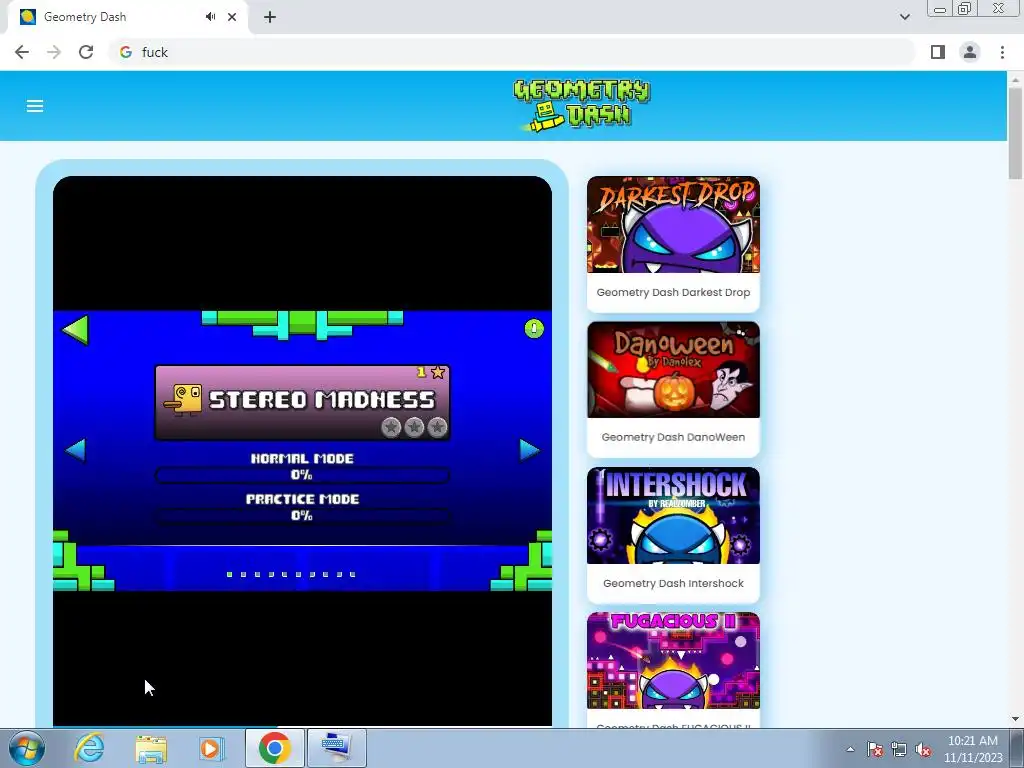Open Geometry Dash Darkest Drop thumbnail

pyautogui.click(x=673, y=224)
